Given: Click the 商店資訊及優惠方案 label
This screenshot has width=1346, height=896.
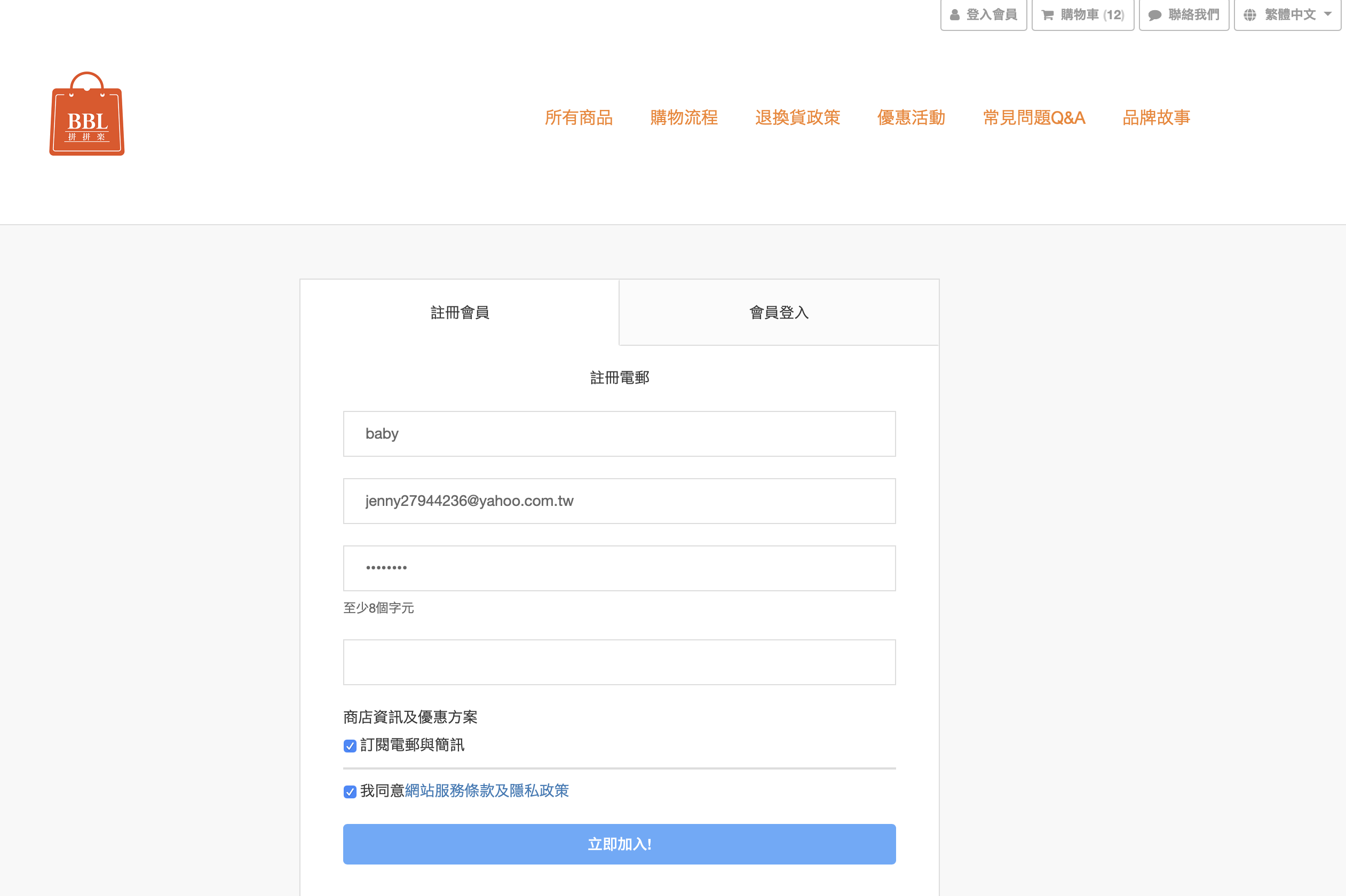Looking at the screenshot, I should click(x=410, y=717).
